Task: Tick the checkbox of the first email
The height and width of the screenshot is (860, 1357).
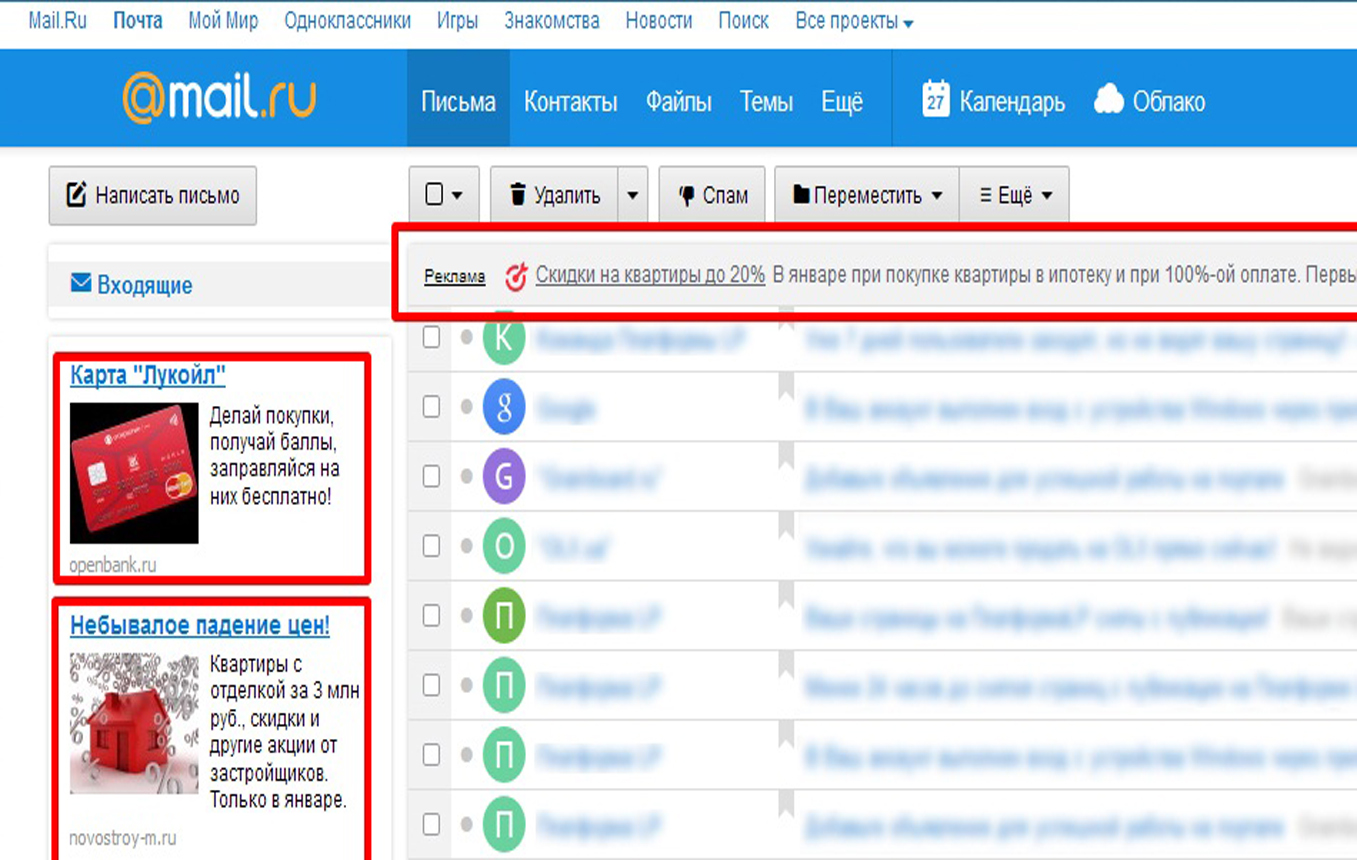Action: 431,338
